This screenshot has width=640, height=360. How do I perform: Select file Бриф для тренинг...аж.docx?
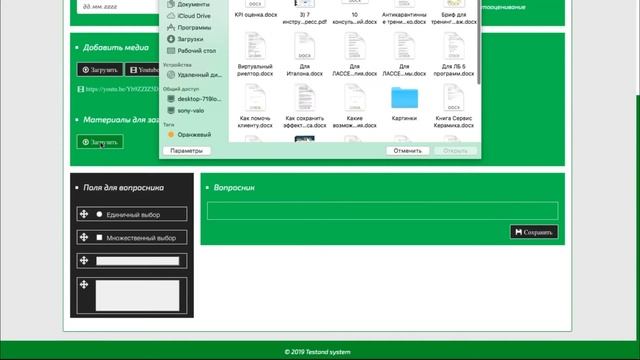pos(453,12)
